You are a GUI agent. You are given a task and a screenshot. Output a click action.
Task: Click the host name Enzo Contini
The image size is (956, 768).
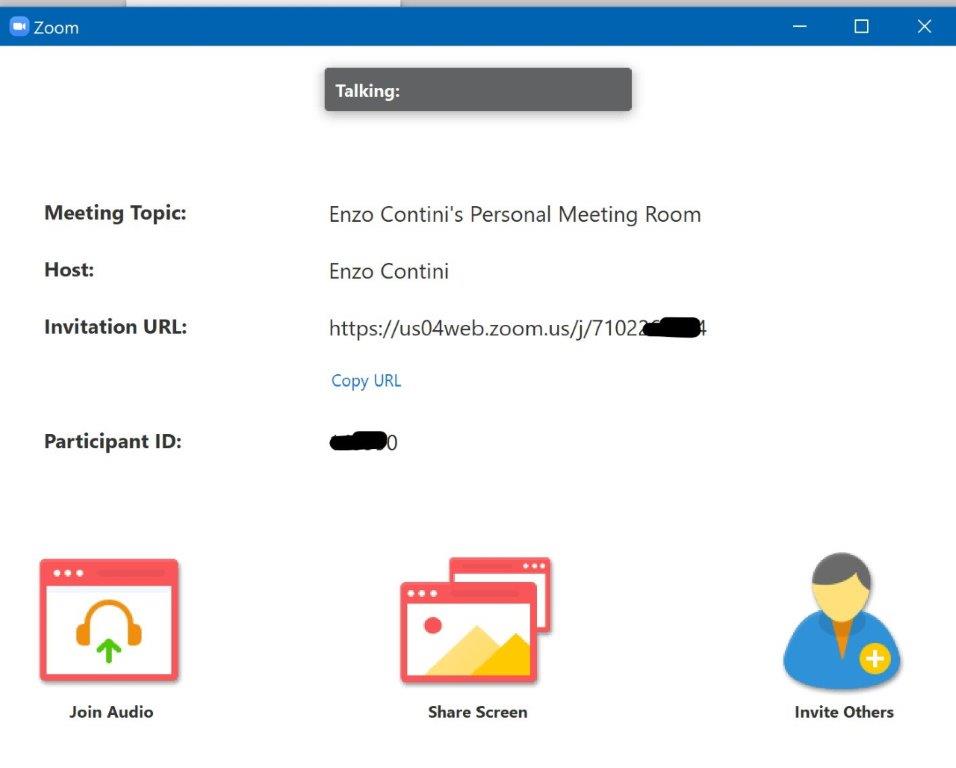(x=389, y=271)
